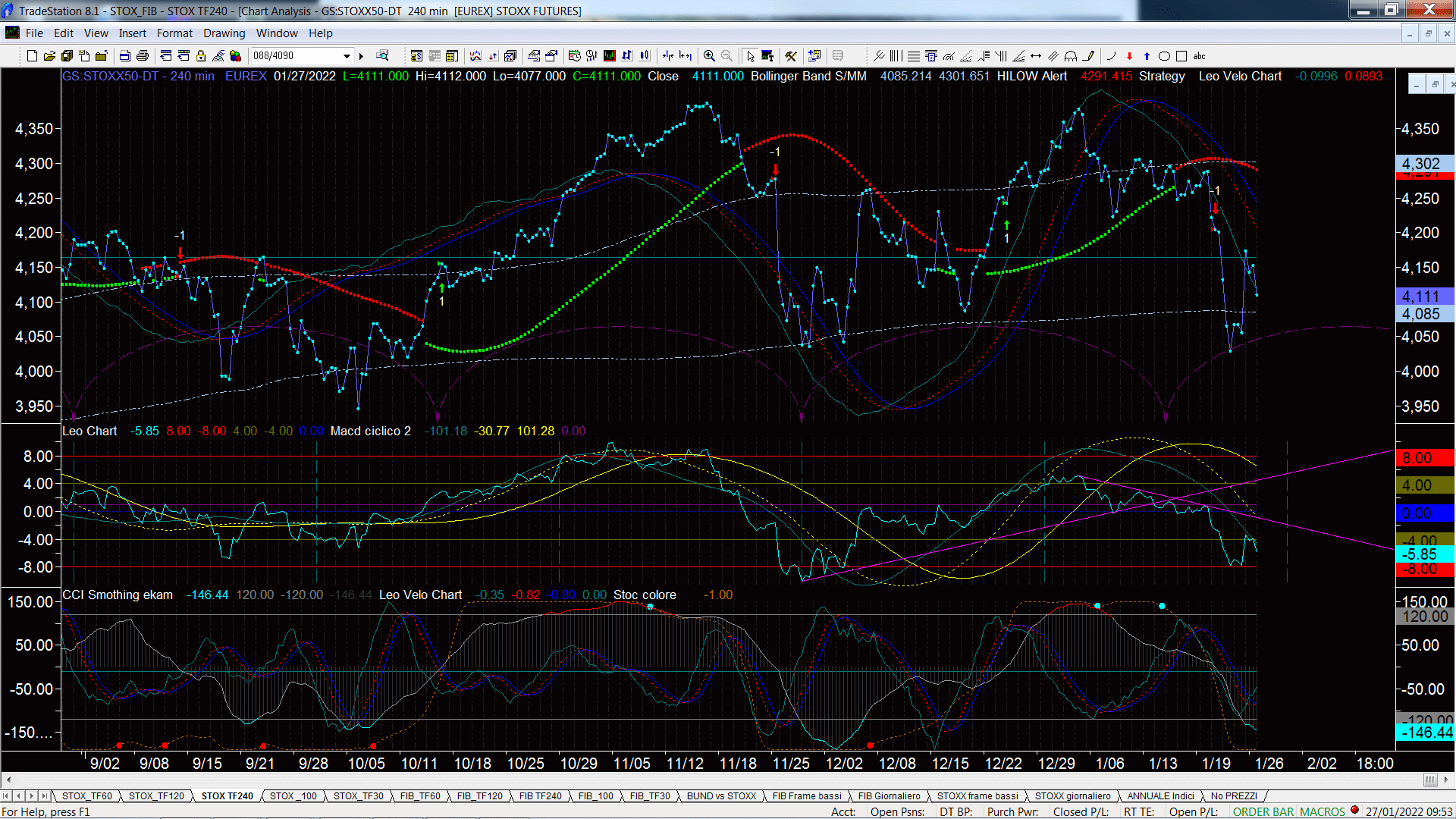The width and height of the screenshot is (1456, 819).
Task: Click the green-on-black chart icon
Action: coord(609,56)
